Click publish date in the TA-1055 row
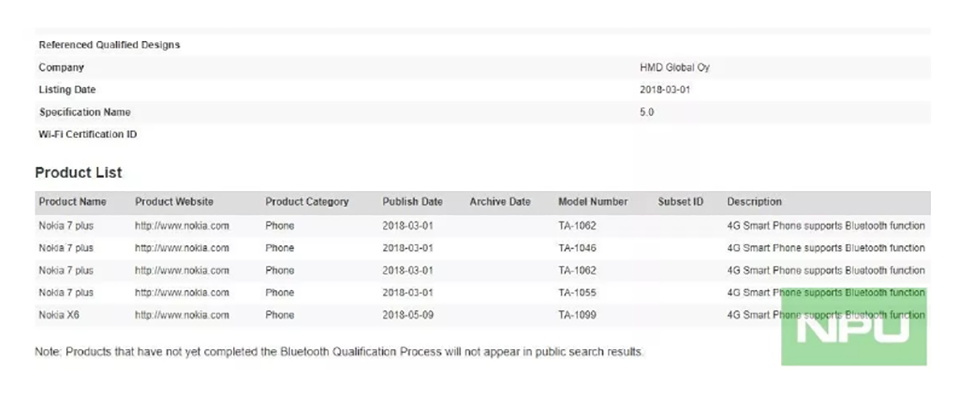 pos(408,293)
